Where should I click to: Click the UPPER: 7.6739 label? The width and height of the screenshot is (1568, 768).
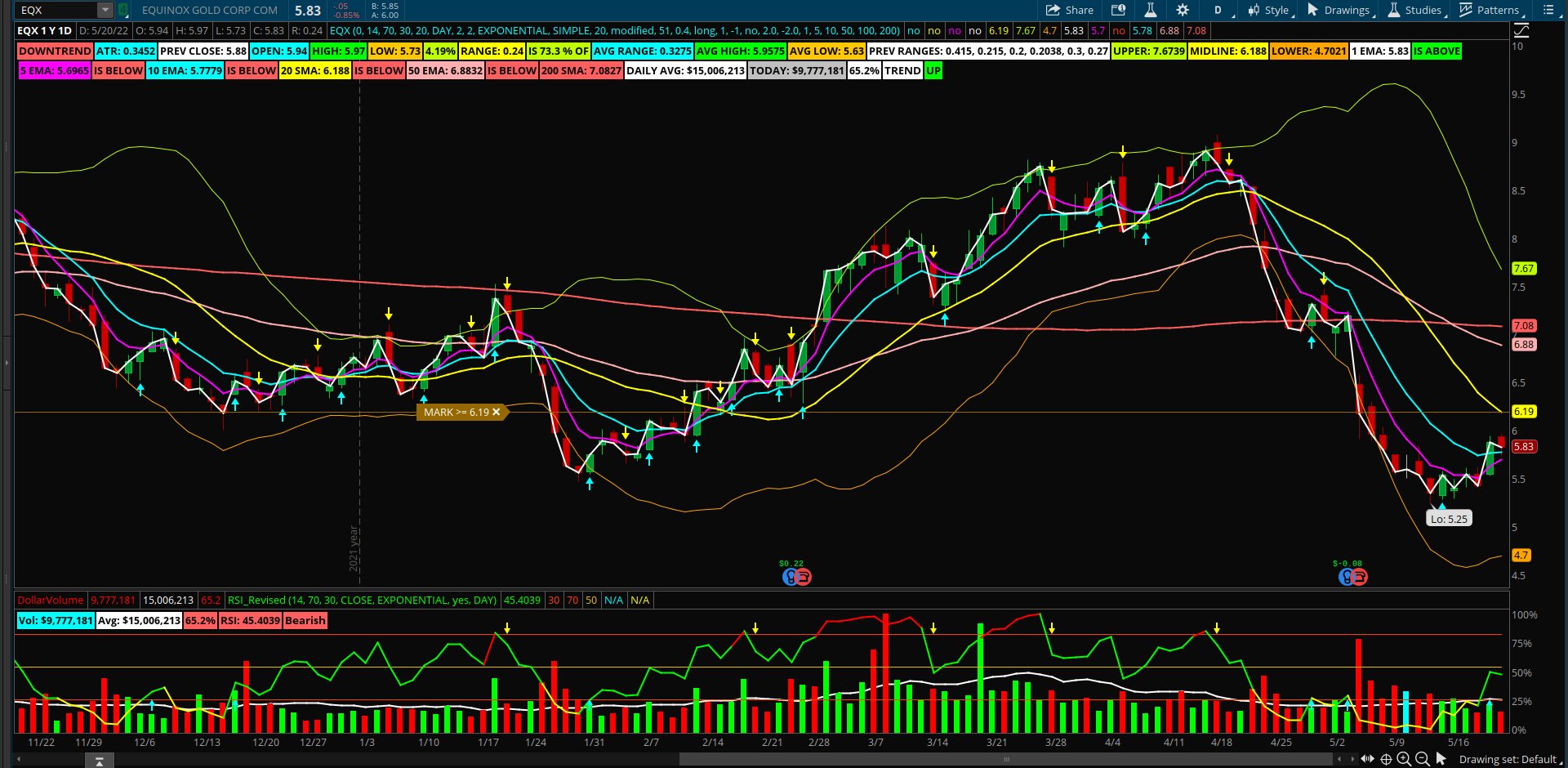(1149, 51)
